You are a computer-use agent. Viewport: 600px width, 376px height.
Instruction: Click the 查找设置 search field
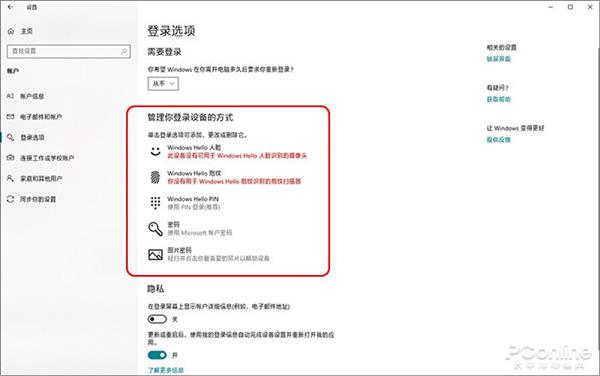[68, 51]
